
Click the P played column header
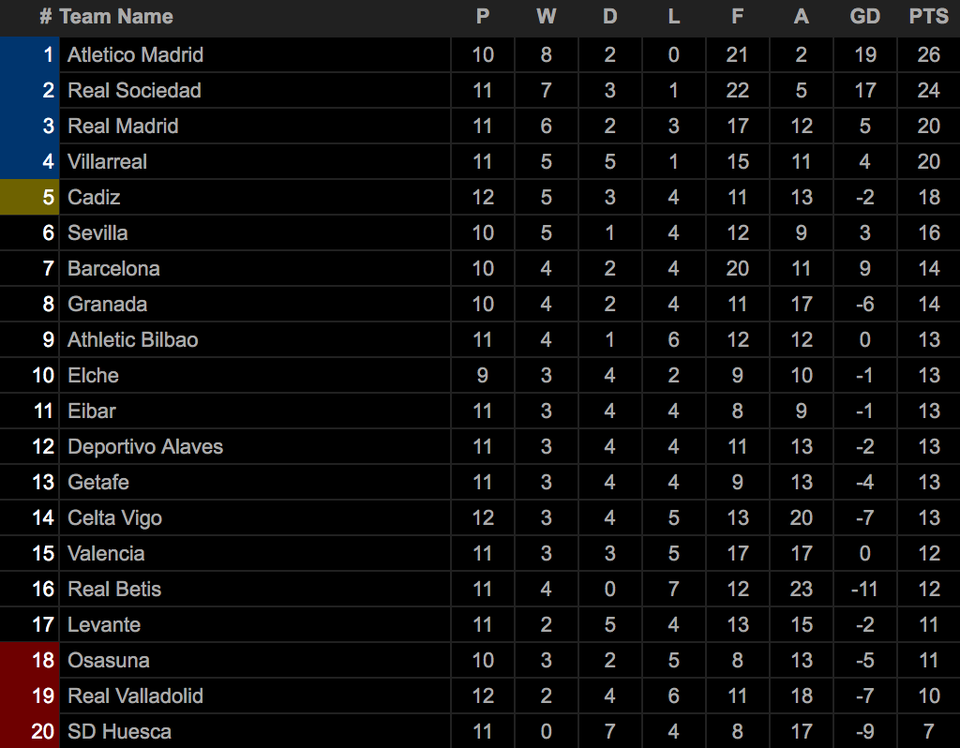pos(482,17)
